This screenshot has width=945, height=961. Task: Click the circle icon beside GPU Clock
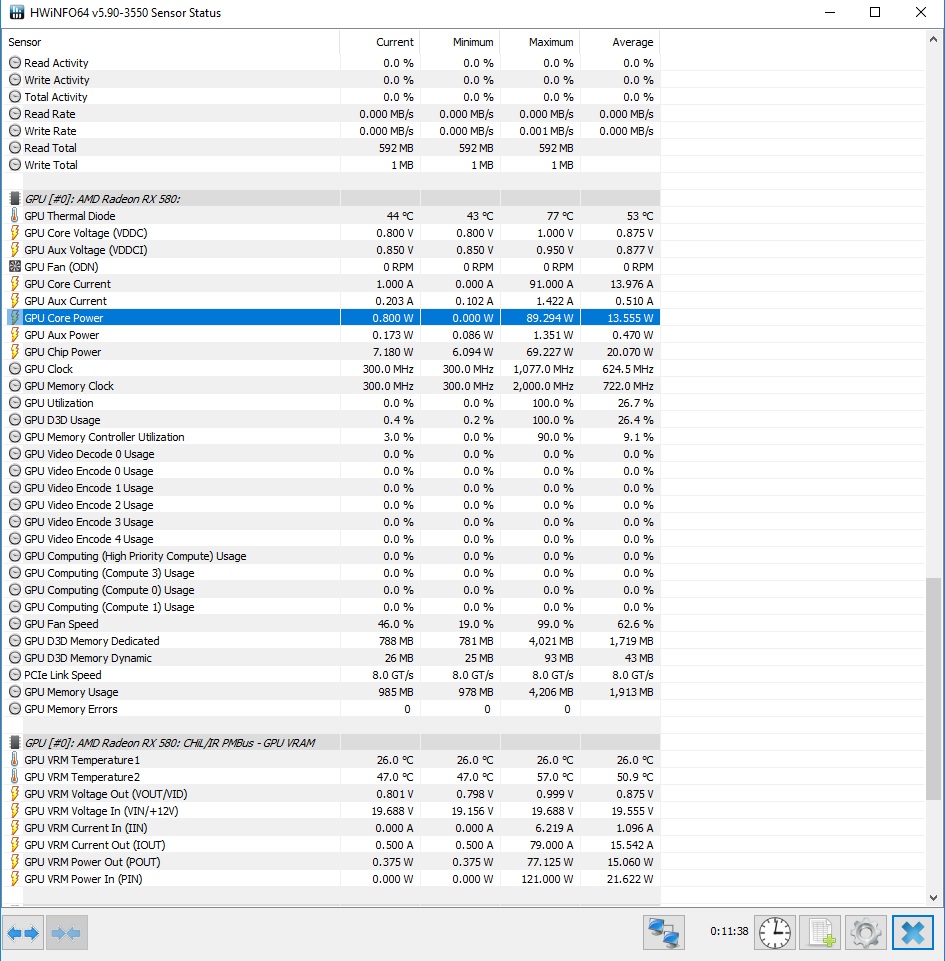[15, 369]
